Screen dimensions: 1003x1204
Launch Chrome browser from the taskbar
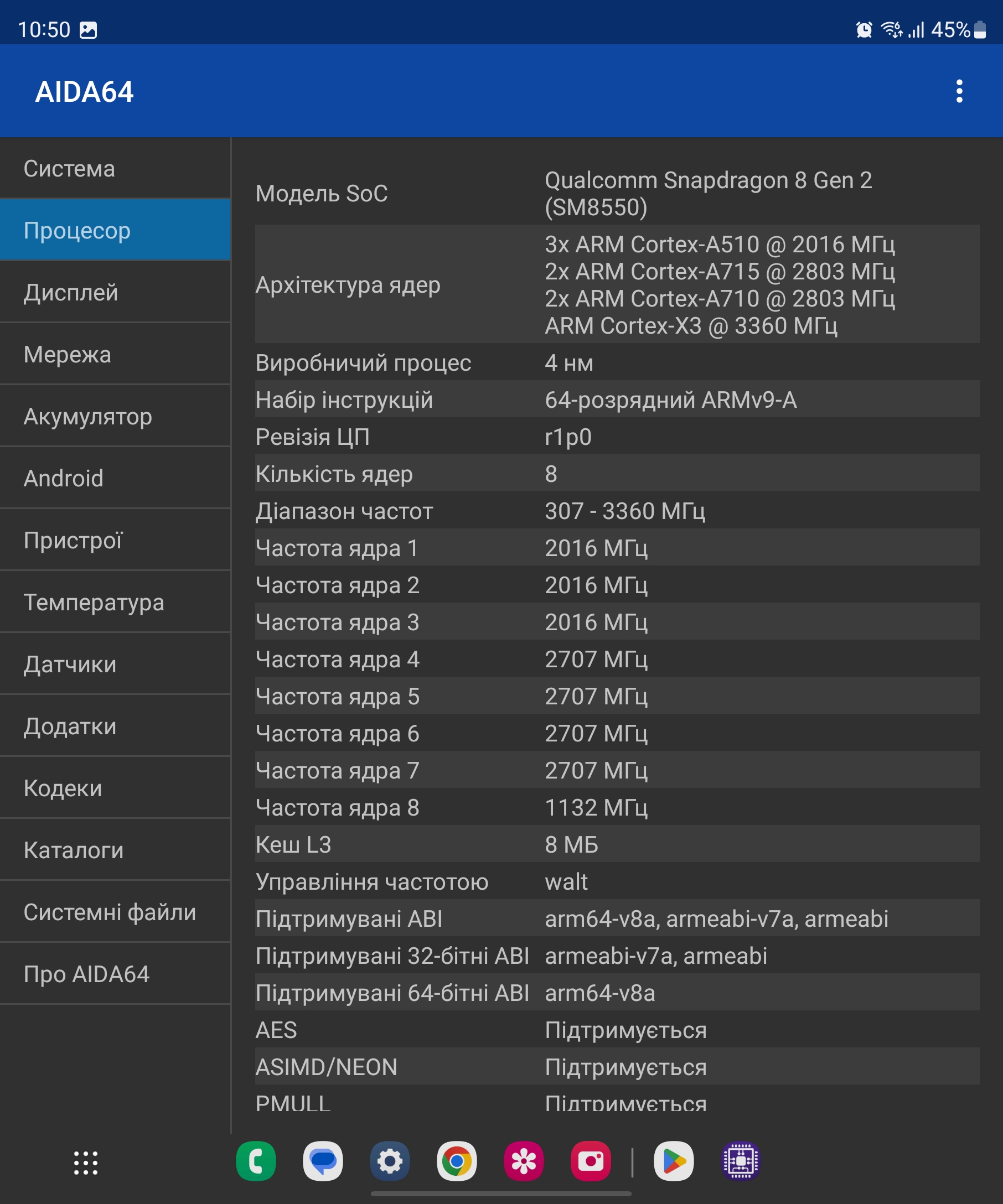point(457,1161)
